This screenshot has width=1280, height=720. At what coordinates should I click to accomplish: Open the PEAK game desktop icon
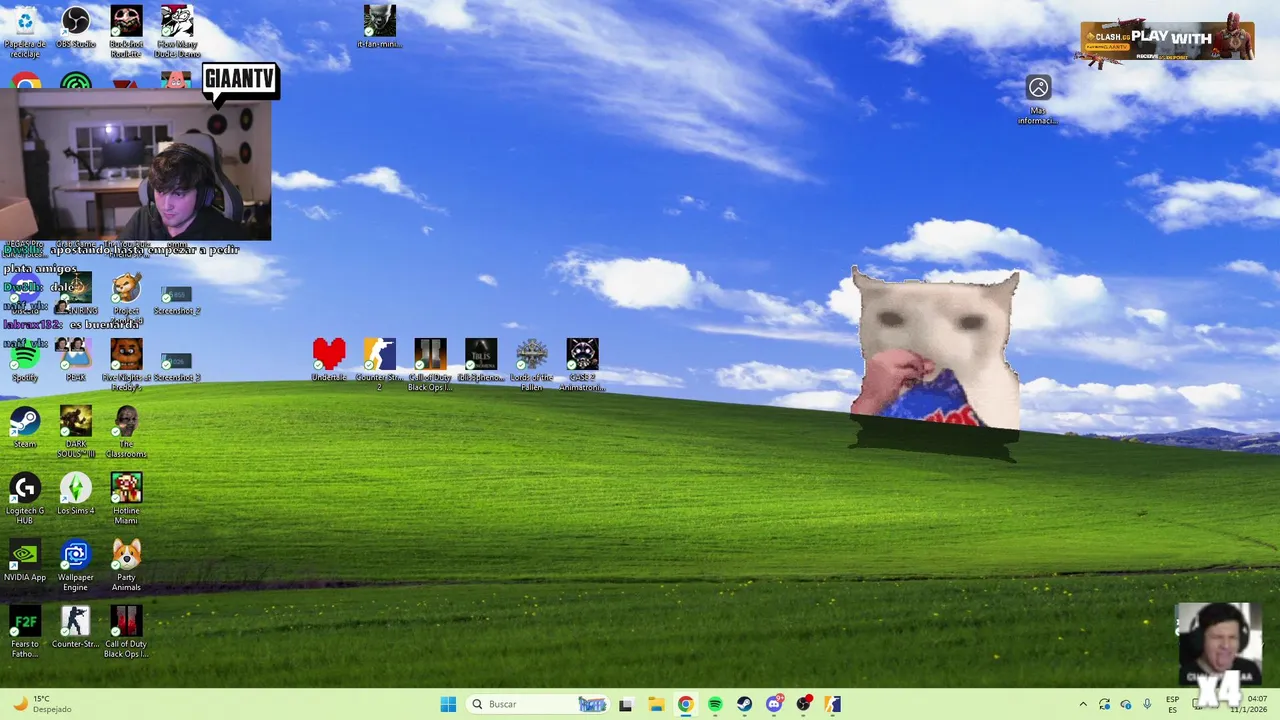point(76,360)
